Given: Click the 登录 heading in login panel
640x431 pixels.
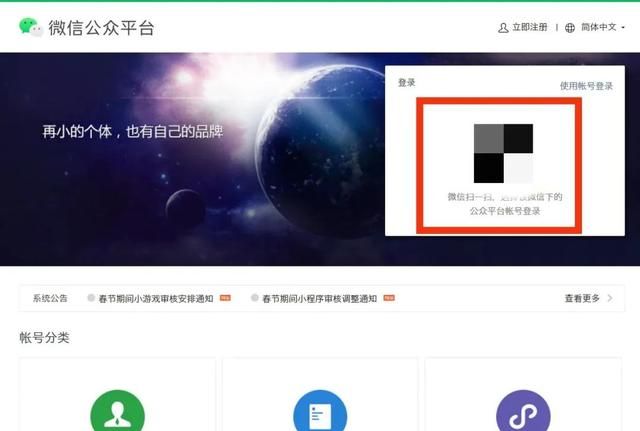Looking at the screenshot, I should coord(407,83).
